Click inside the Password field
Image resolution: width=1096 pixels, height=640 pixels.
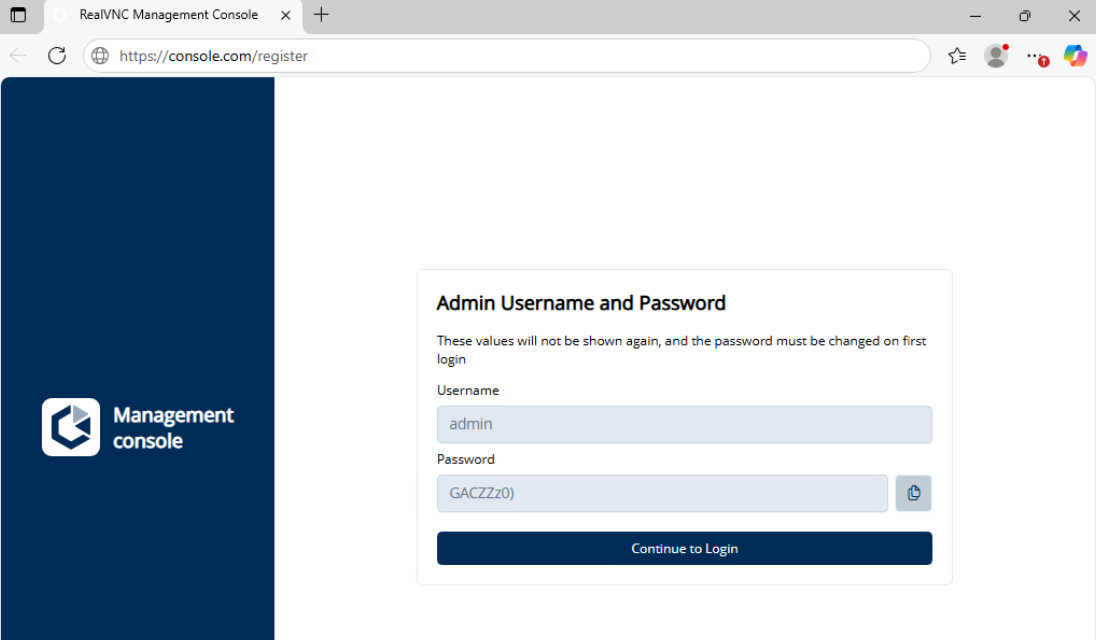point(662,493)
